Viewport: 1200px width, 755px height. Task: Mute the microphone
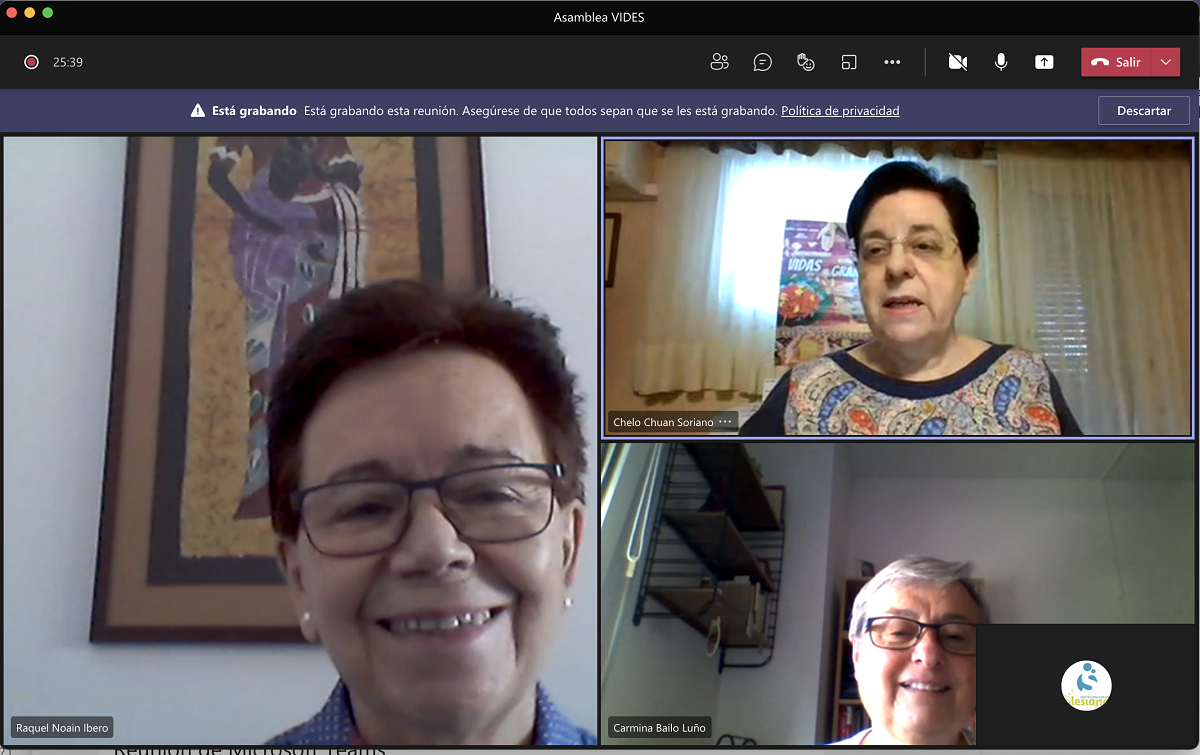point(1001,62)
